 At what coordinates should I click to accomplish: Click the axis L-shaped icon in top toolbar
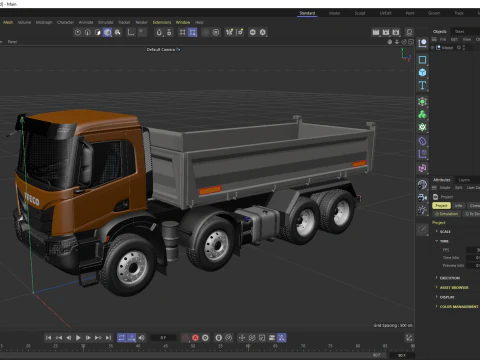[131, 32]
